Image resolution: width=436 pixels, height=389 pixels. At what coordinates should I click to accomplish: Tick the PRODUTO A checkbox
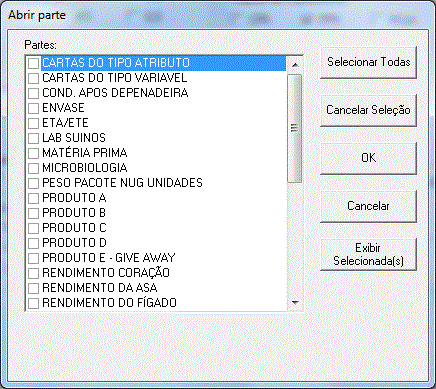point(33,198)
